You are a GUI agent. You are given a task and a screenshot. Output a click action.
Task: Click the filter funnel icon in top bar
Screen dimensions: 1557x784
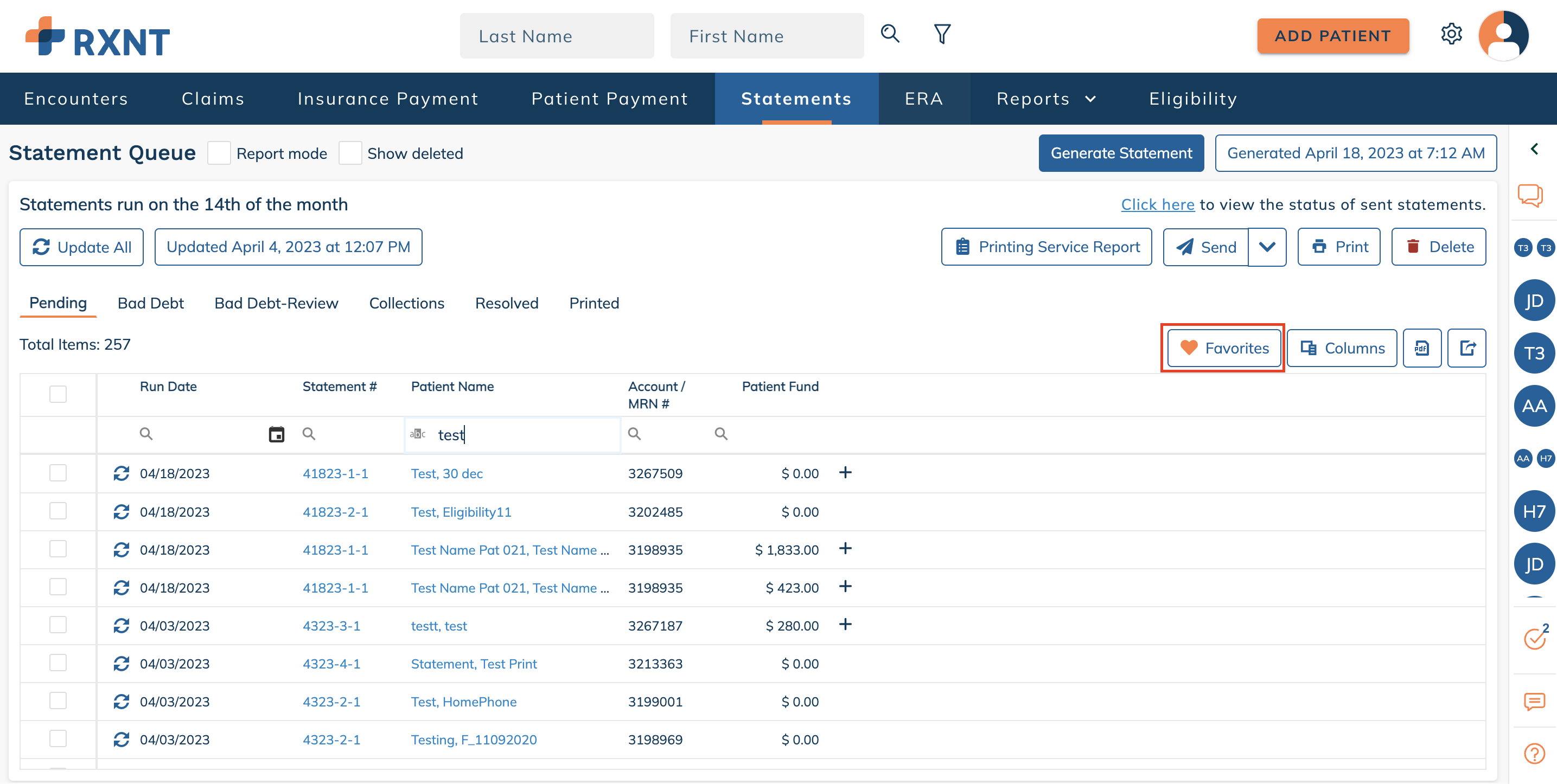click(x=942, y=34)
